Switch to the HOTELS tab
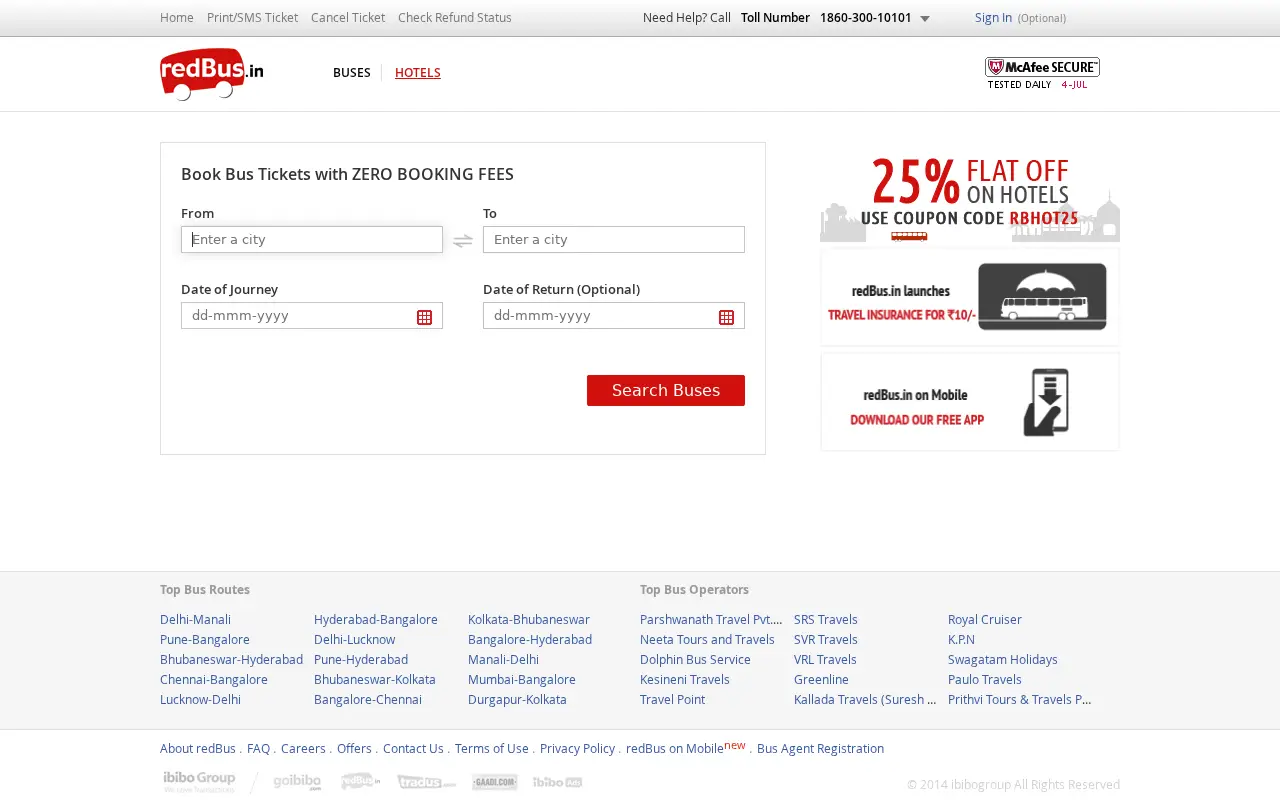The height and width of the screenshot is (800, 1280). tap(418, 72)
